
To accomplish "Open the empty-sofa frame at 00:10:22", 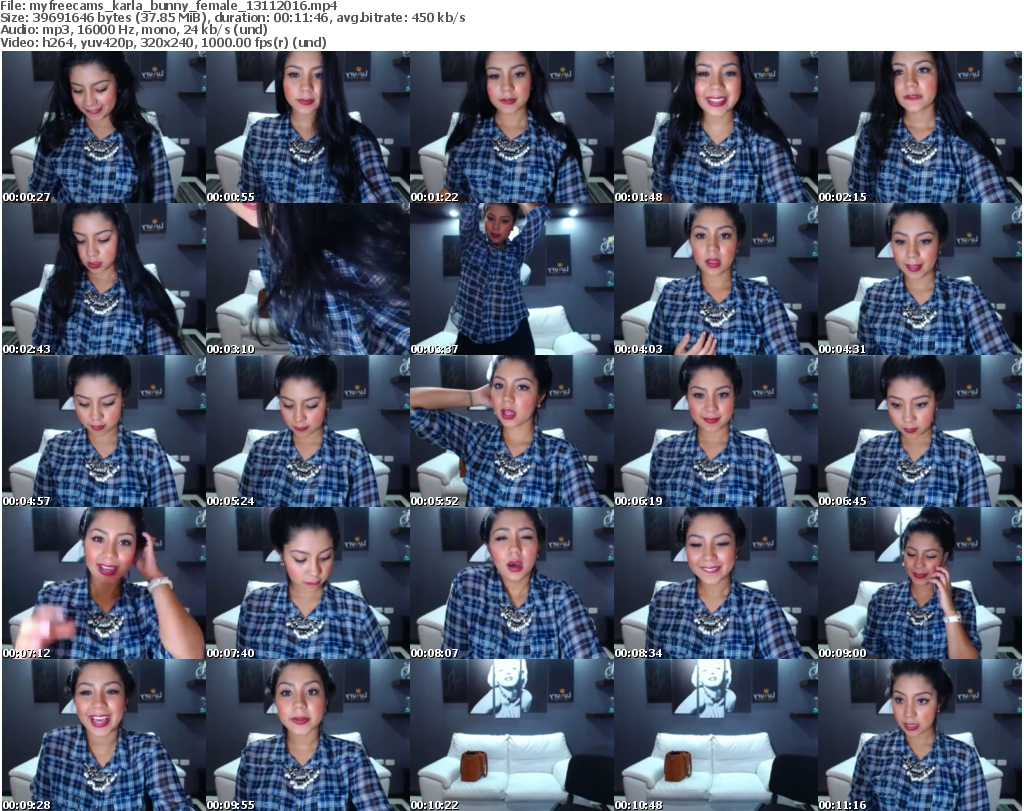I will [511, 735].
